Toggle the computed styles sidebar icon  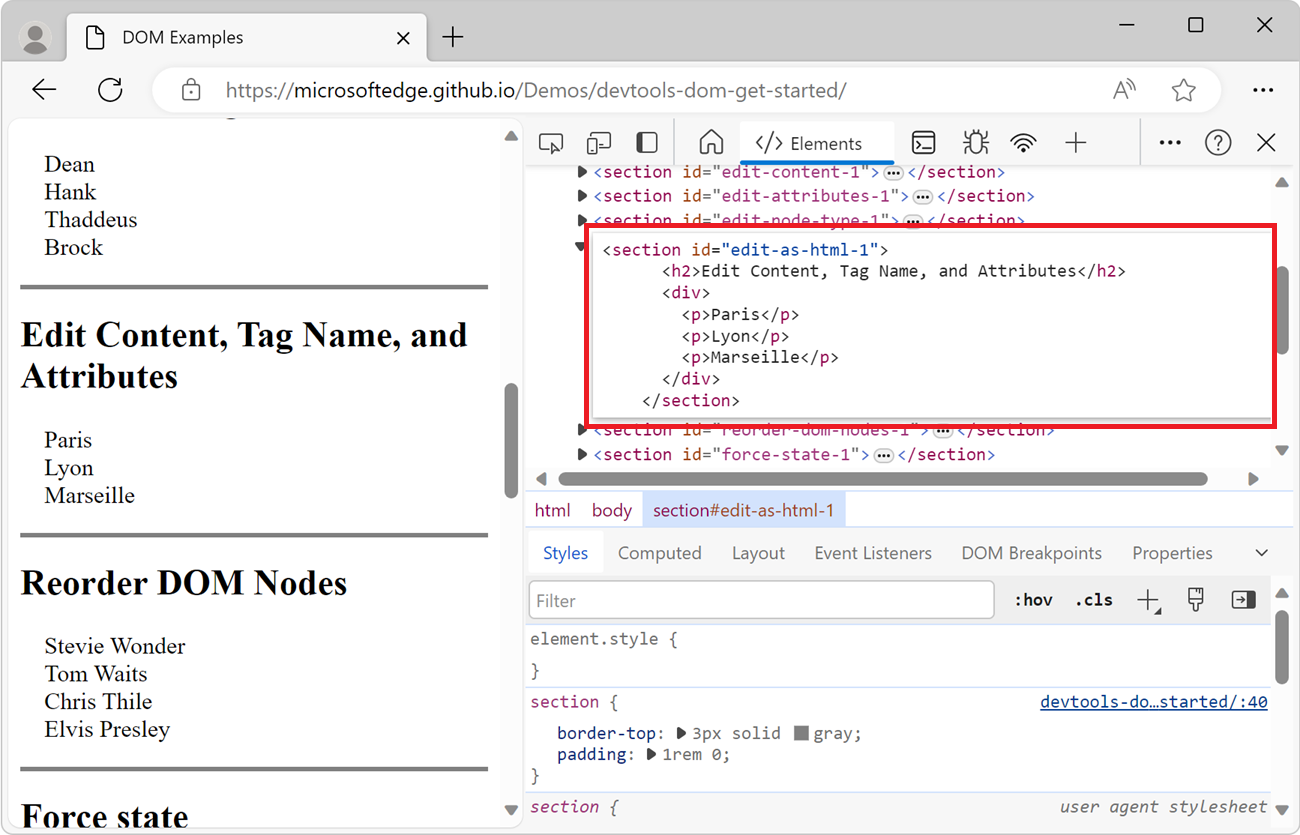pos(1243,599)
